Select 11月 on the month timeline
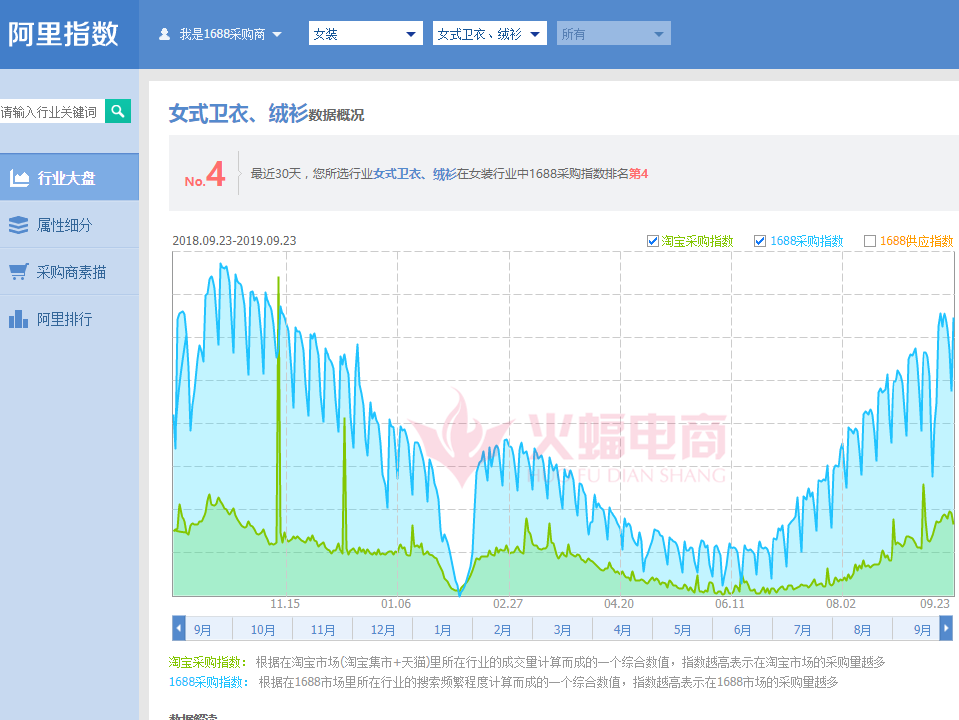This screenshot has width=959, height=720. (x=322, y=629)
